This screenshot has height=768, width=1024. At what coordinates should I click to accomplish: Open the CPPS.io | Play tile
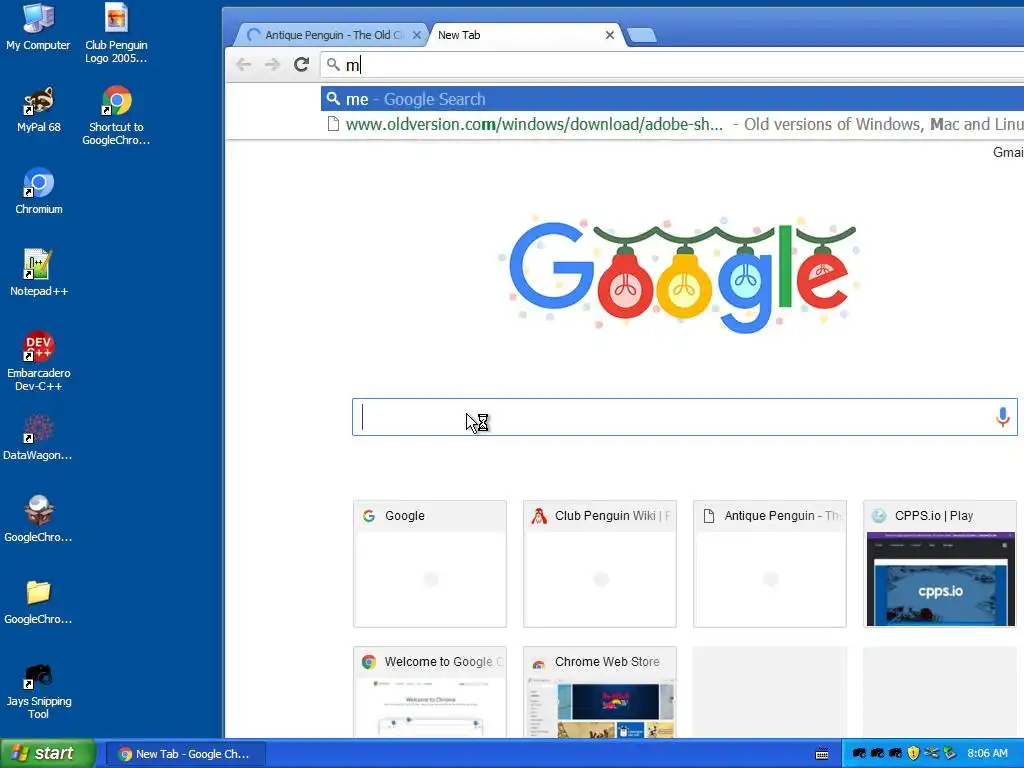click(940, 564)
